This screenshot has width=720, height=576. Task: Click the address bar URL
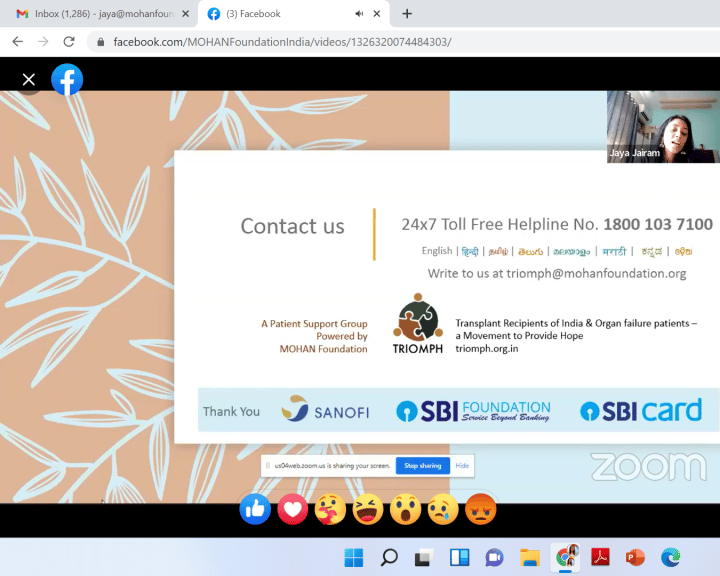pyautogui.click(x=282, y=42)
